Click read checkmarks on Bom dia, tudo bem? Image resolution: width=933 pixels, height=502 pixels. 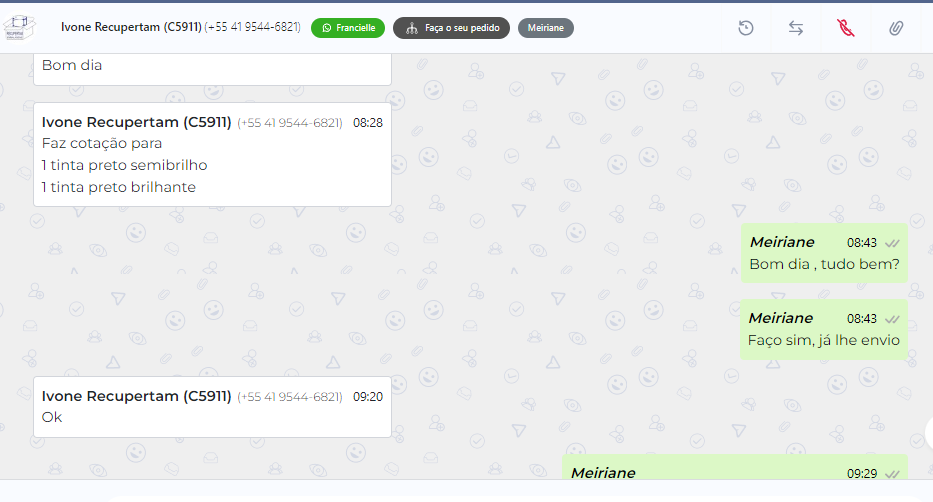pos(892,243)
